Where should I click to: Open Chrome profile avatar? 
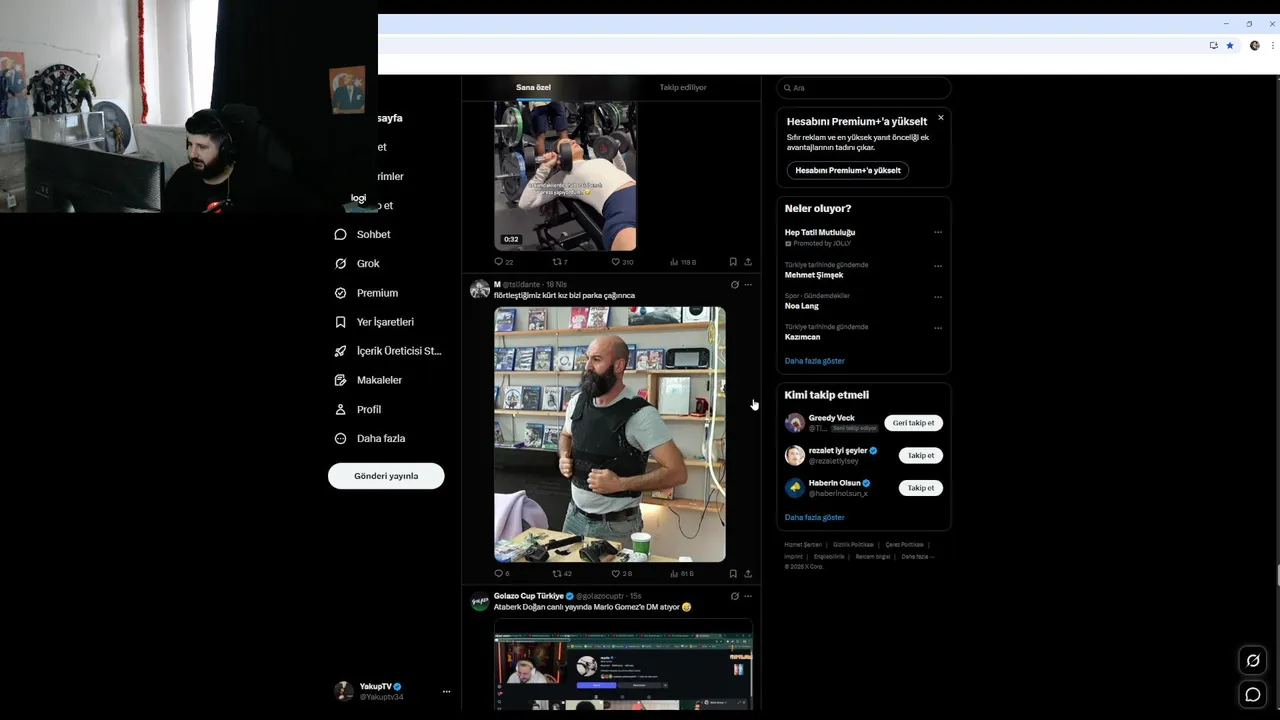coord(1255,45)
